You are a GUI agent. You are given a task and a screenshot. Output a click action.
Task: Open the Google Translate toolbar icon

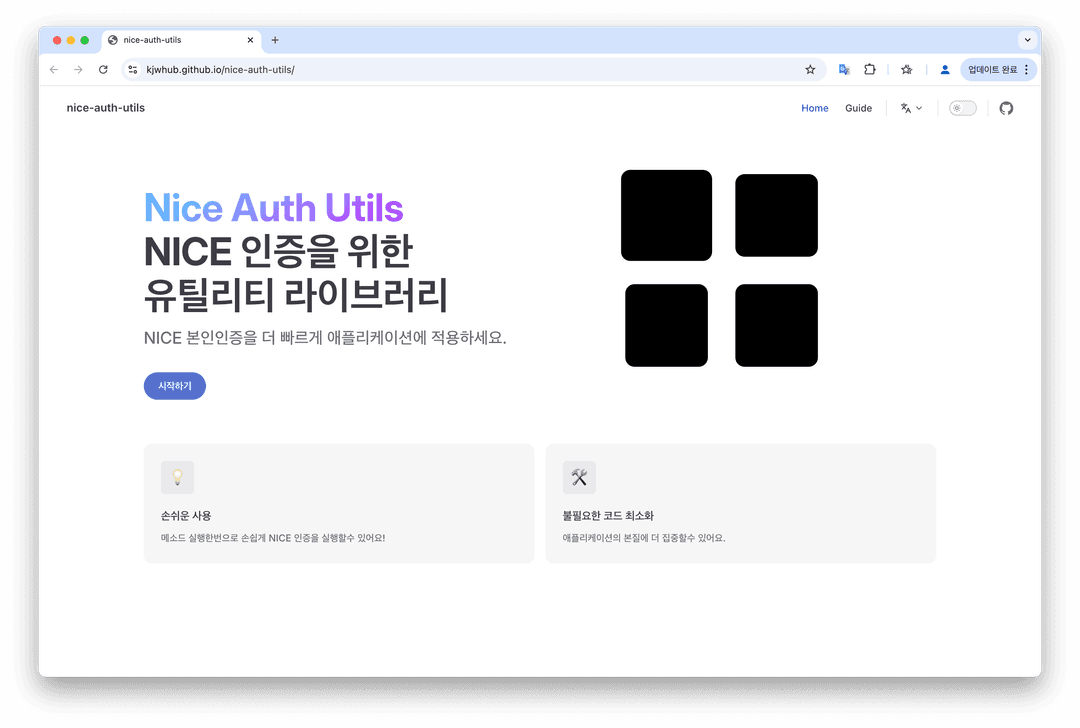(844, 70)
